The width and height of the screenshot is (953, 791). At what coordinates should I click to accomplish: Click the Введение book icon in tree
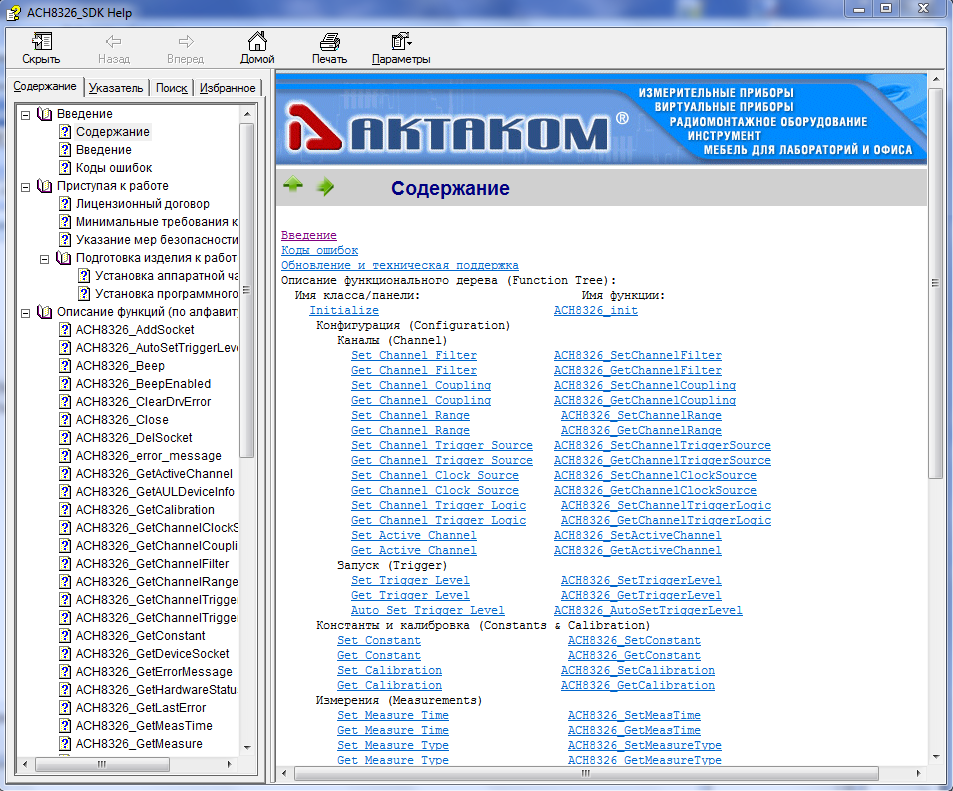(x=44, y=114)
